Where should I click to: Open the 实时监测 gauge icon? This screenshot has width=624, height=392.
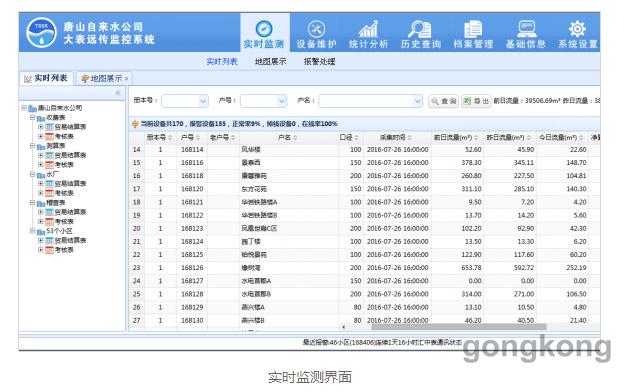264,29
